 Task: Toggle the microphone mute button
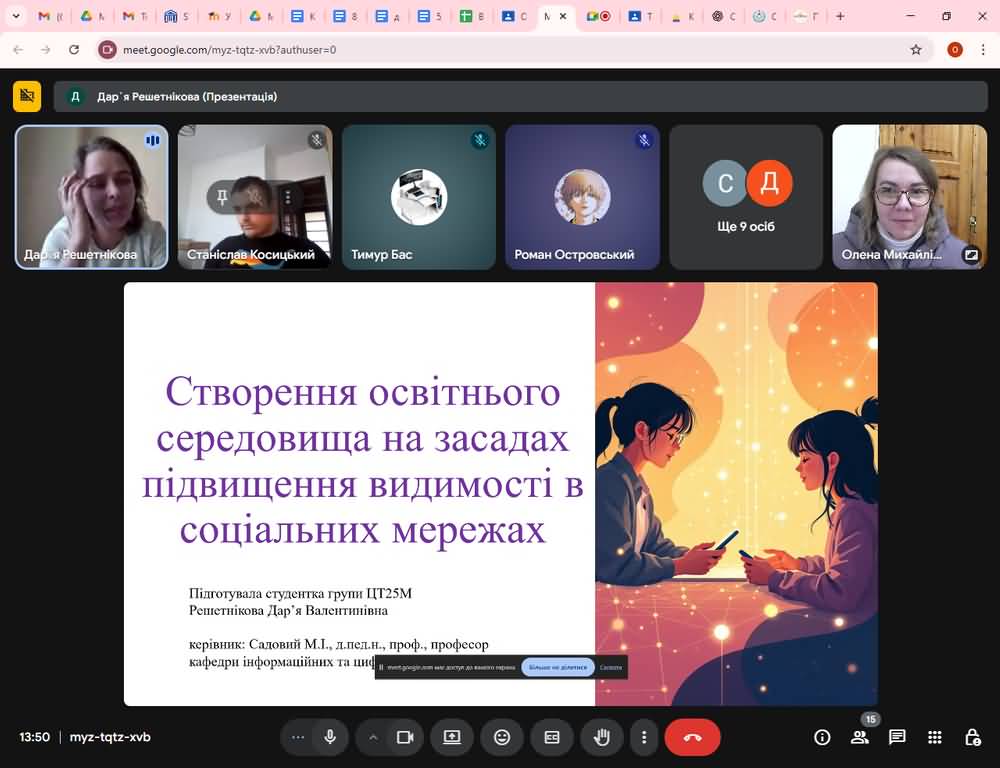[x=329, y=737]
